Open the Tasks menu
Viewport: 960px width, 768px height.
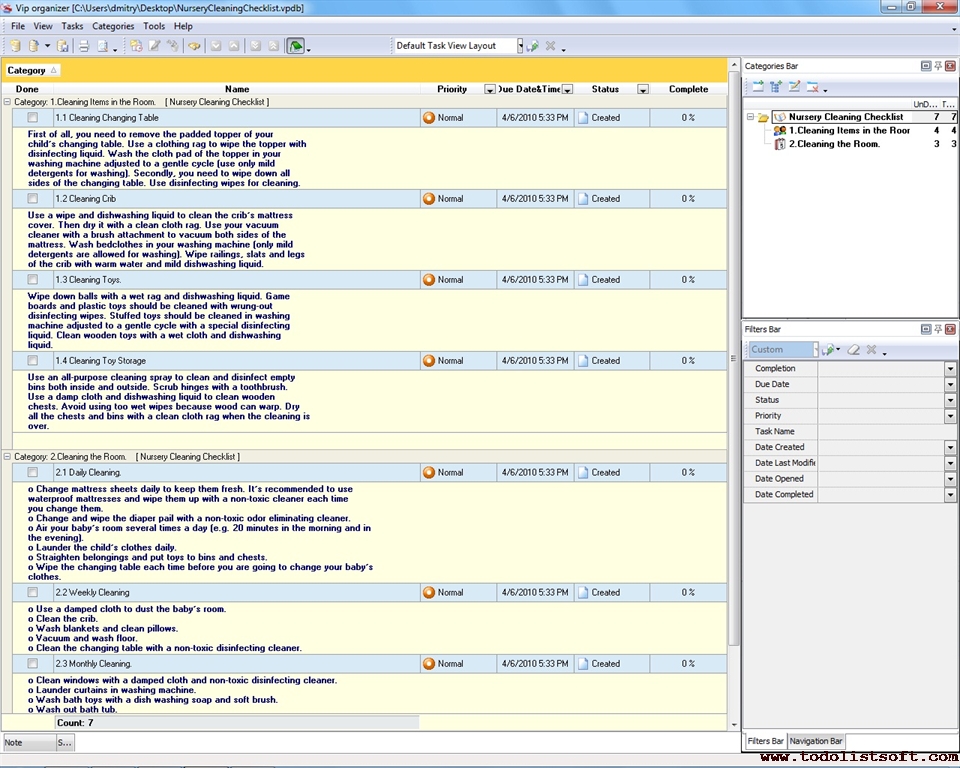72,26
